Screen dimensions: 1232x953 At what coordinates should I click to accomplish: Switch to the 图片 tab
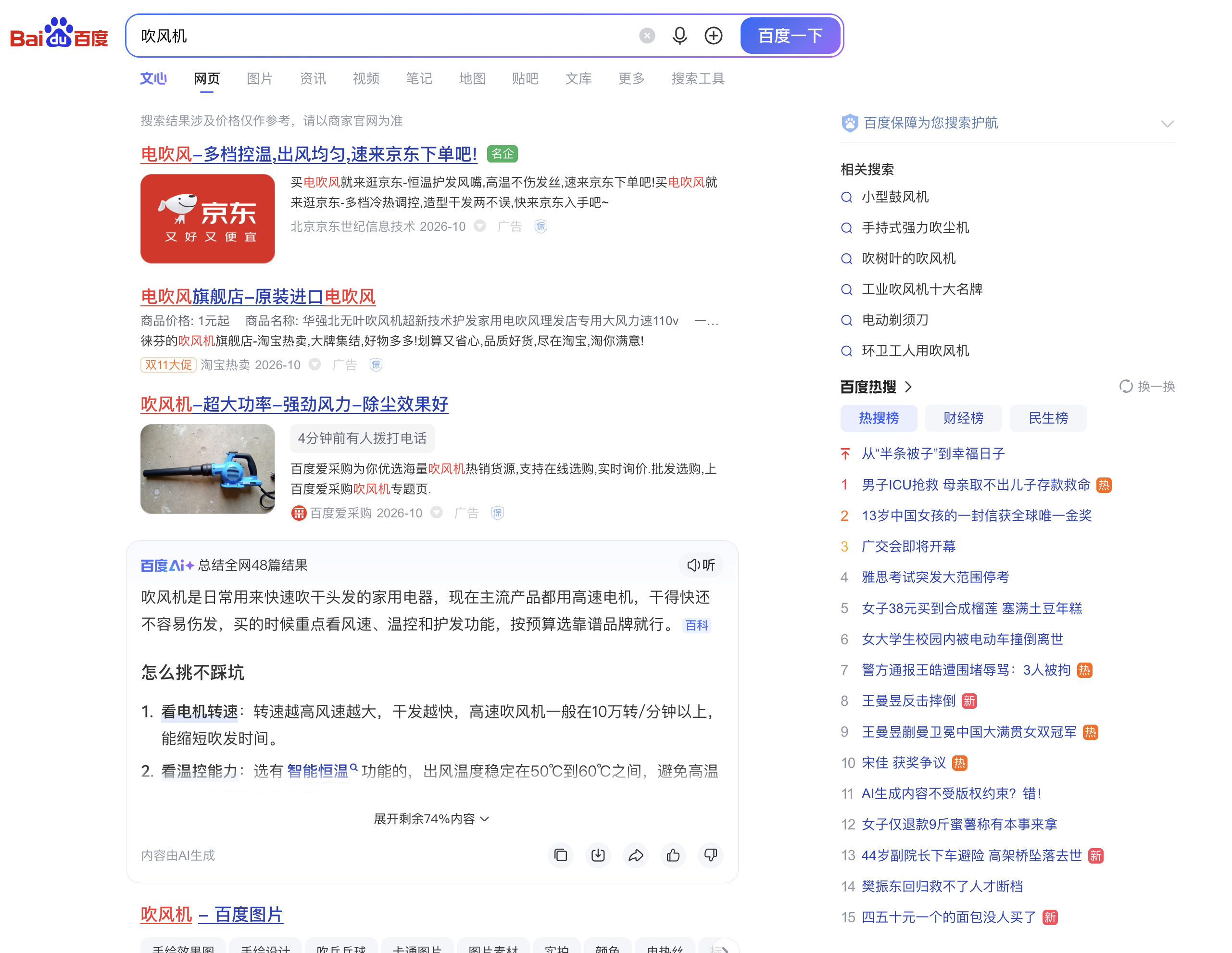[x=260, y=78]
